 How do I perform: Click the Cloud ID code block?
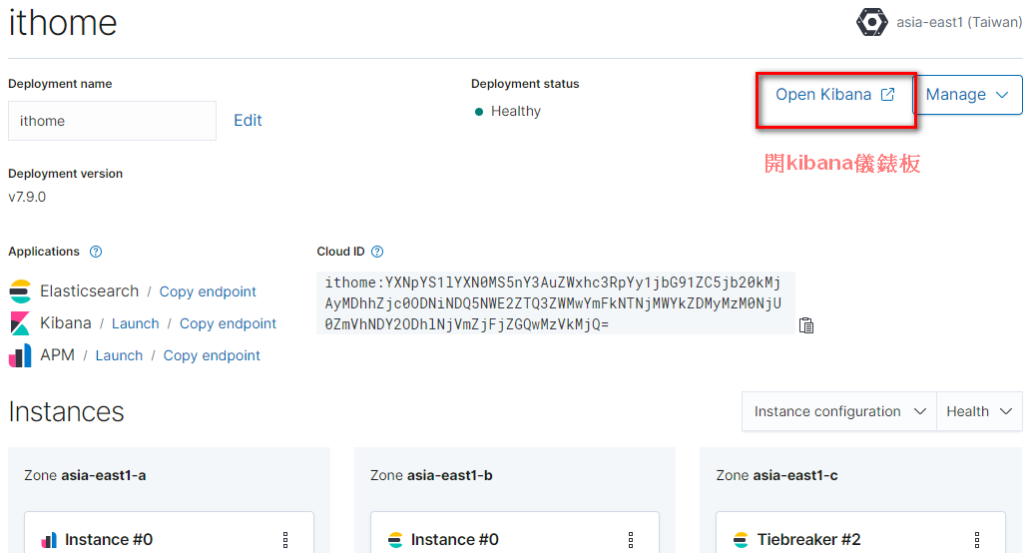tap(555, 303)
